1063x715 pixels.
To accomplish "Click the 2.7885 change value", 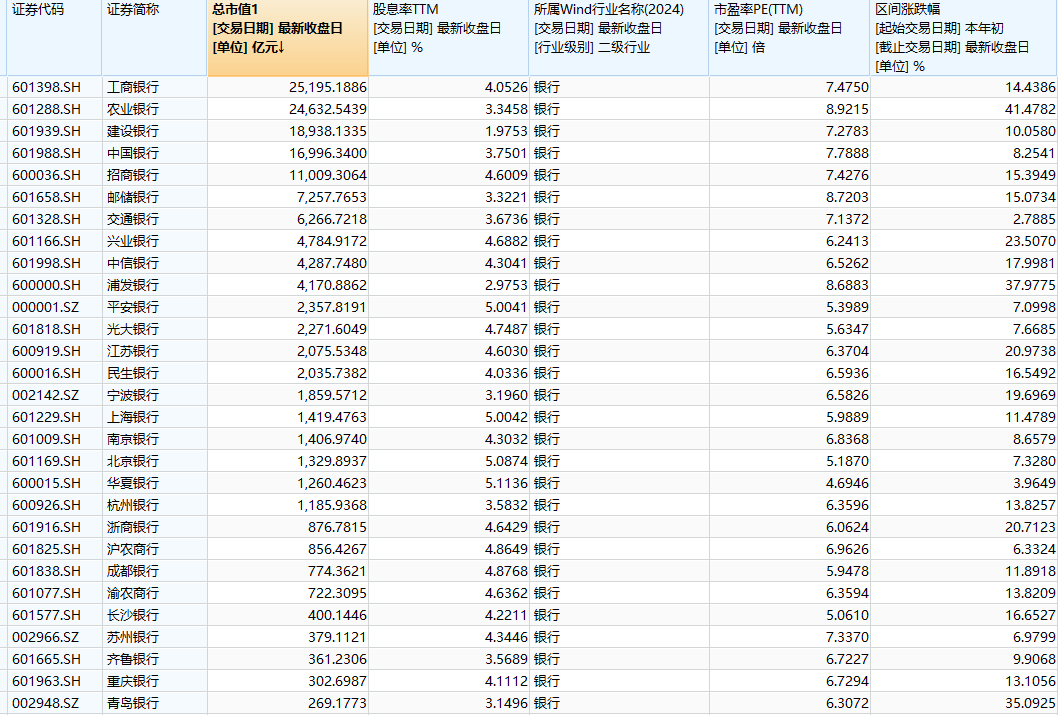I will (x=1034, y=220).
